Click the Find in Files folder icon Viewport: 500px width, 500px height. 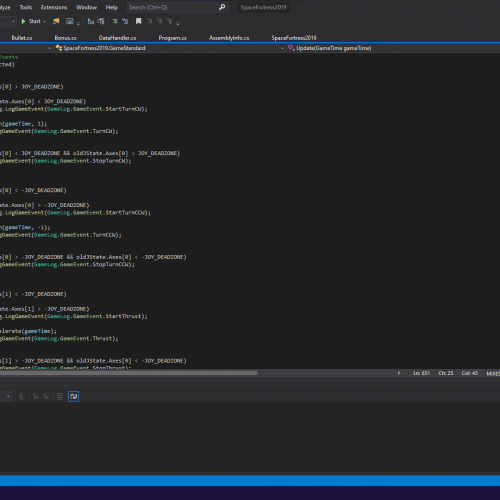coord(56,21)
